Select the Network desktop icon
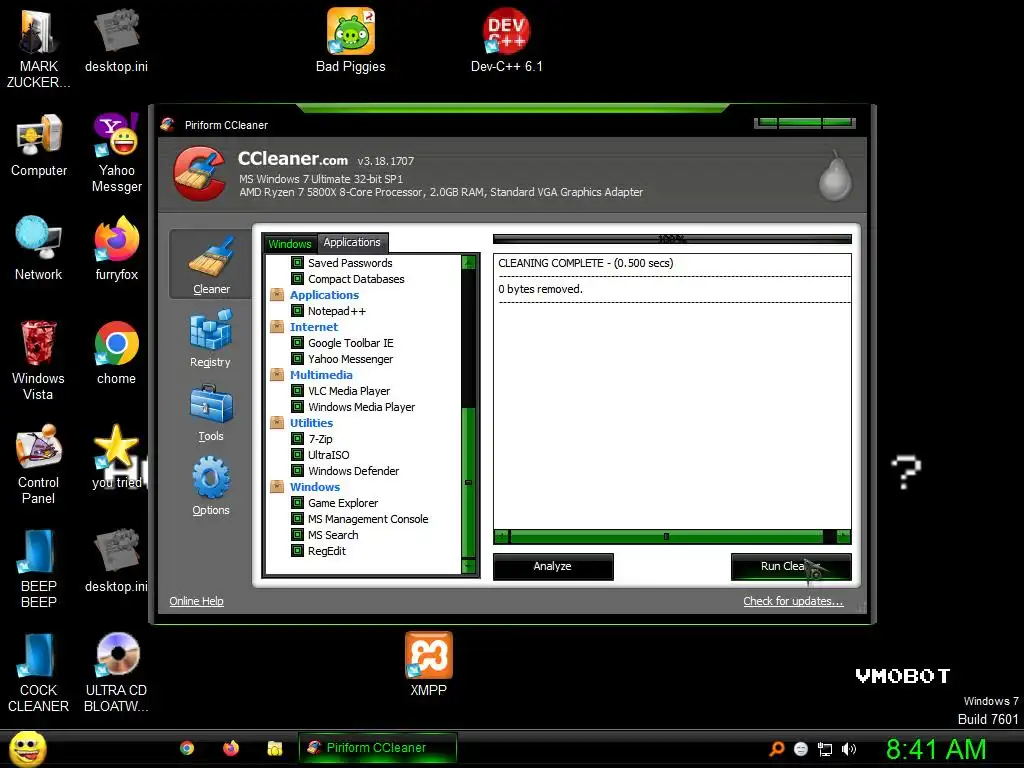The width and height of the screenshot is (1024, 768). point(39,249)
